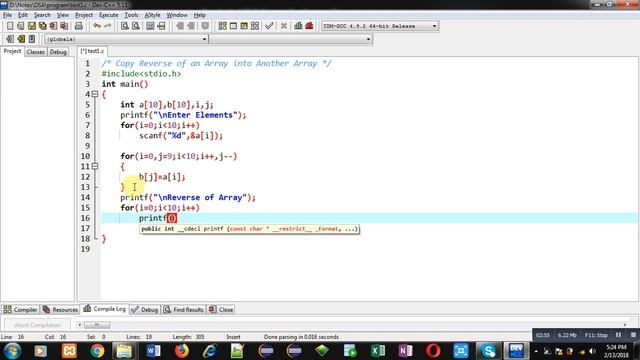Open the File menu
The height and width of the screenshot is (360, 640).
pyautogui.click(x=7, y=15)
